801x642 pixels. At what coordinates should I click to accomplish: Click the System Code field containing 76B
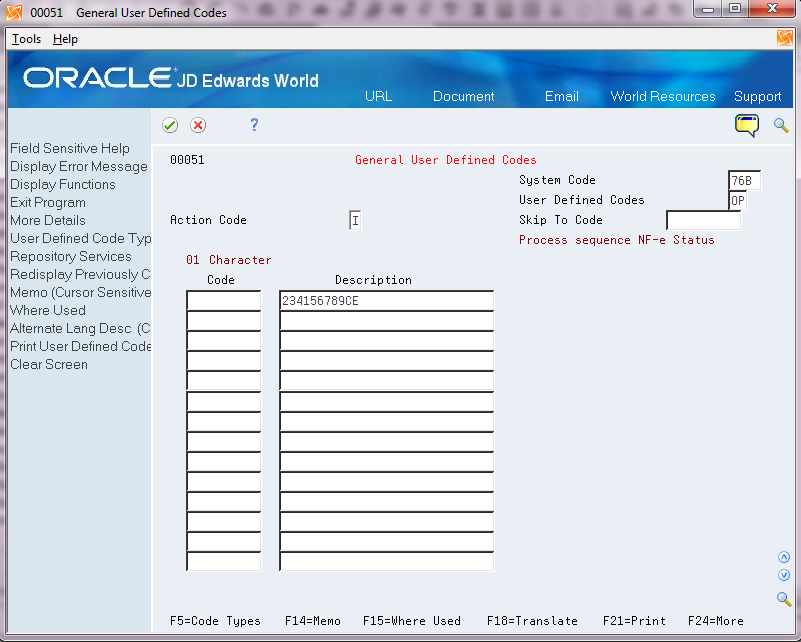click(744, 181)
